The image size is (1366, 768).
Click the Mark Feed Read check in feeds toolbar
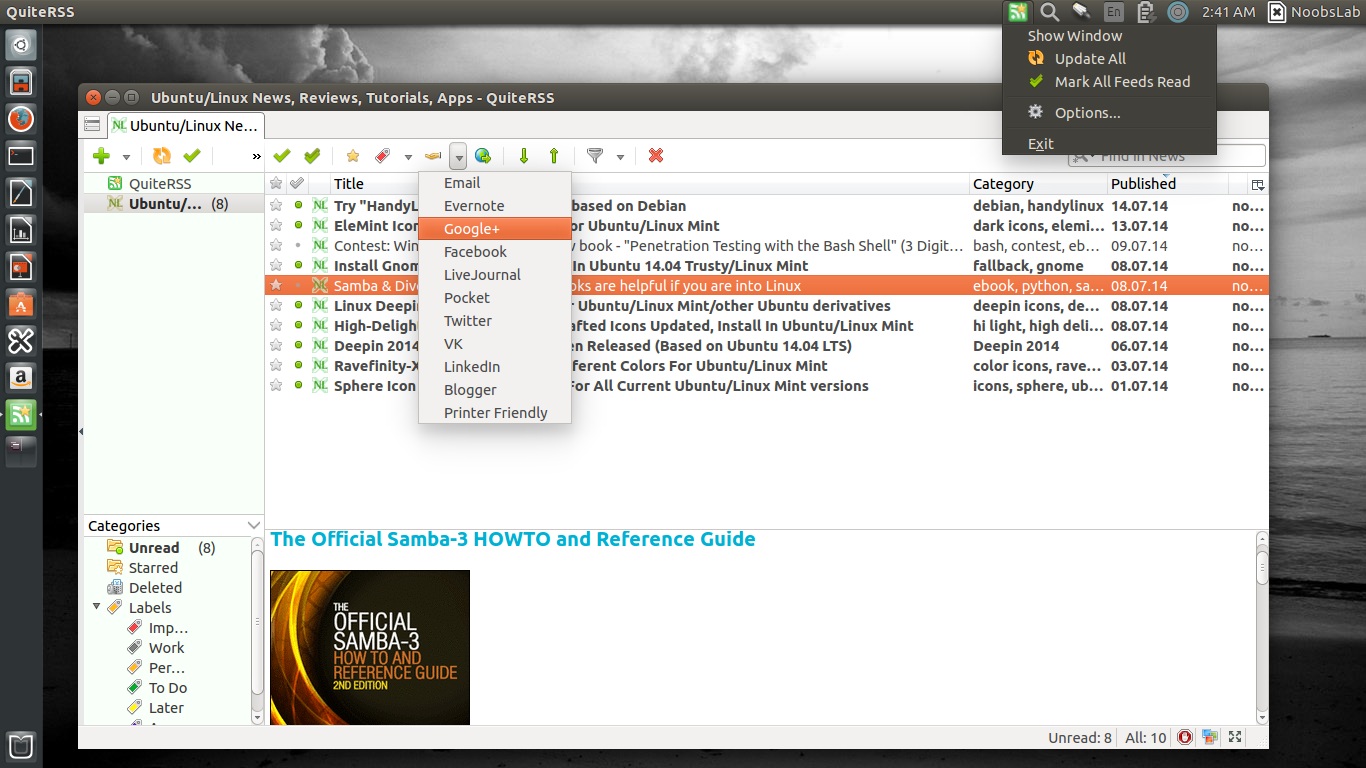tap(192, 156)
